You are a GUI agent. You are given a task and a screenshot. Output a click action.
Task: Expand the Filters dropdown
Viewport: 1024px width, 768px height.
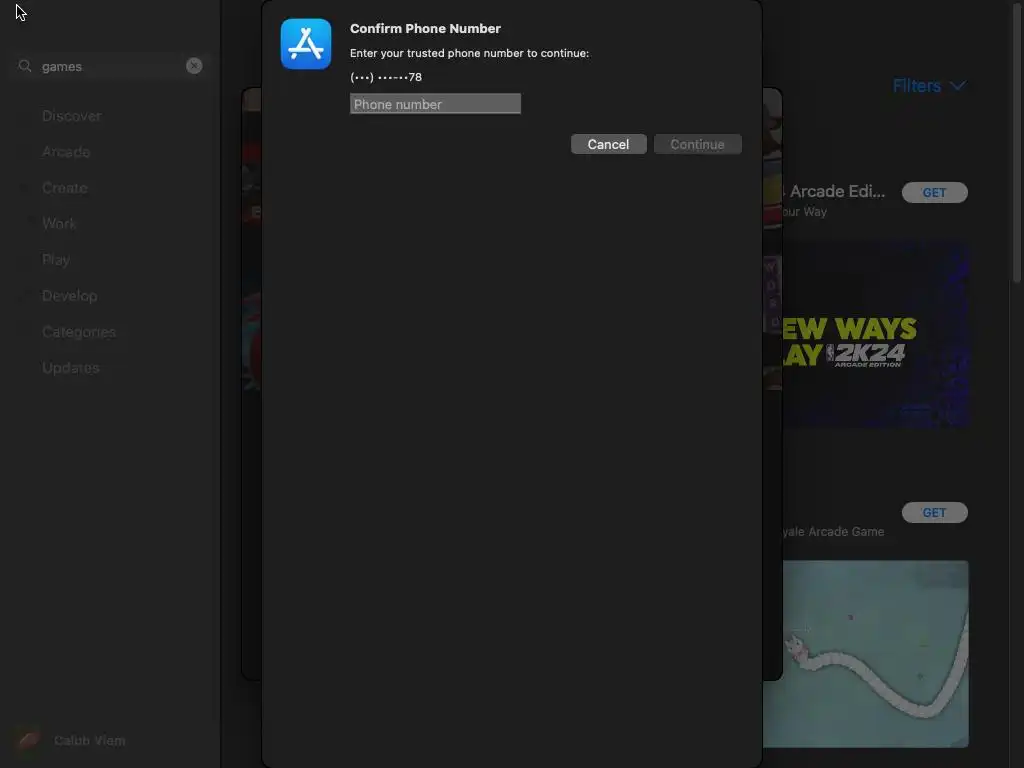929,86
